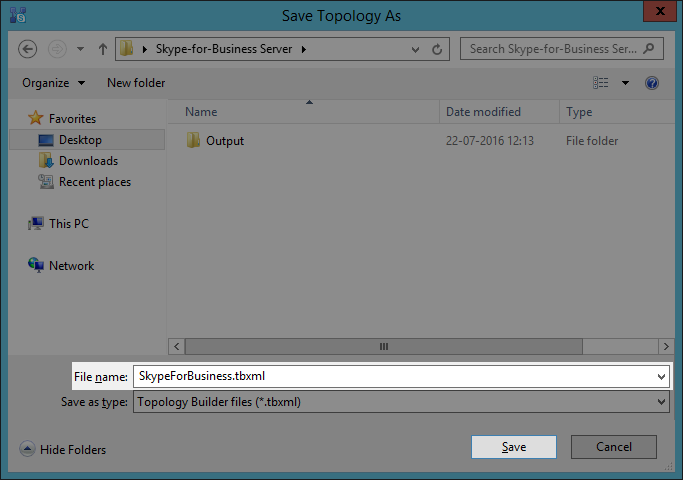Click the folder icon in address bar
This screenshot has width=683, height=480.
point(127,49)
